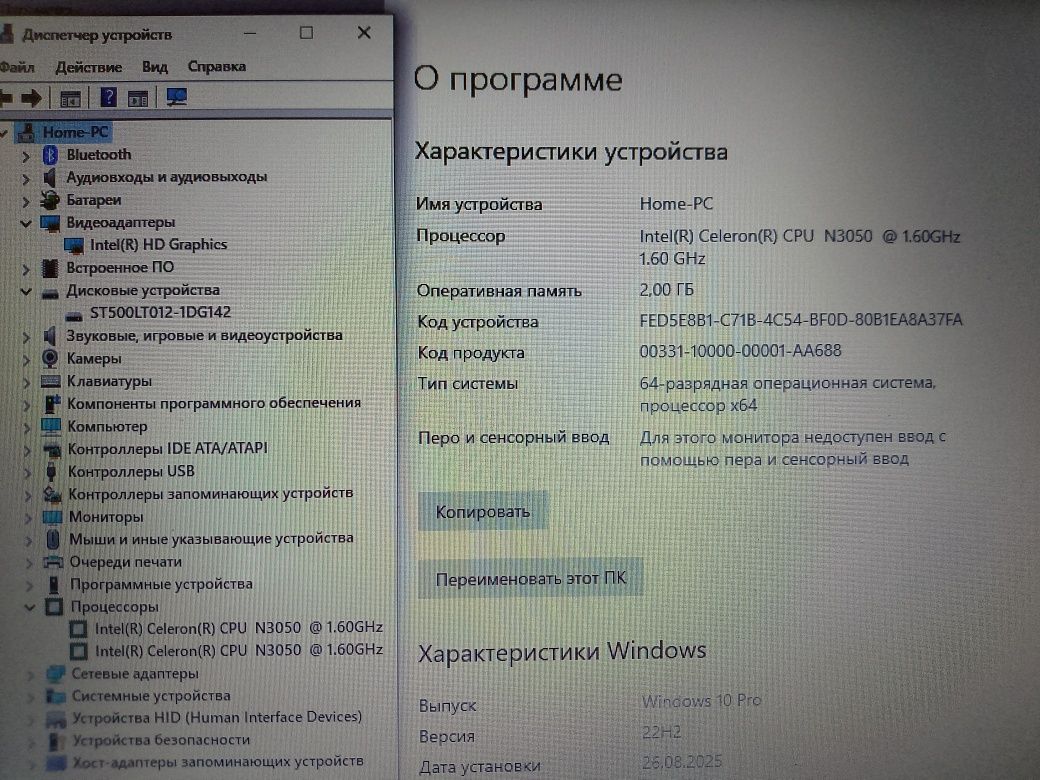Click the Home-PC device name value in settings
This screenshot has width=1040, height=780.
[x=676, y=204]
